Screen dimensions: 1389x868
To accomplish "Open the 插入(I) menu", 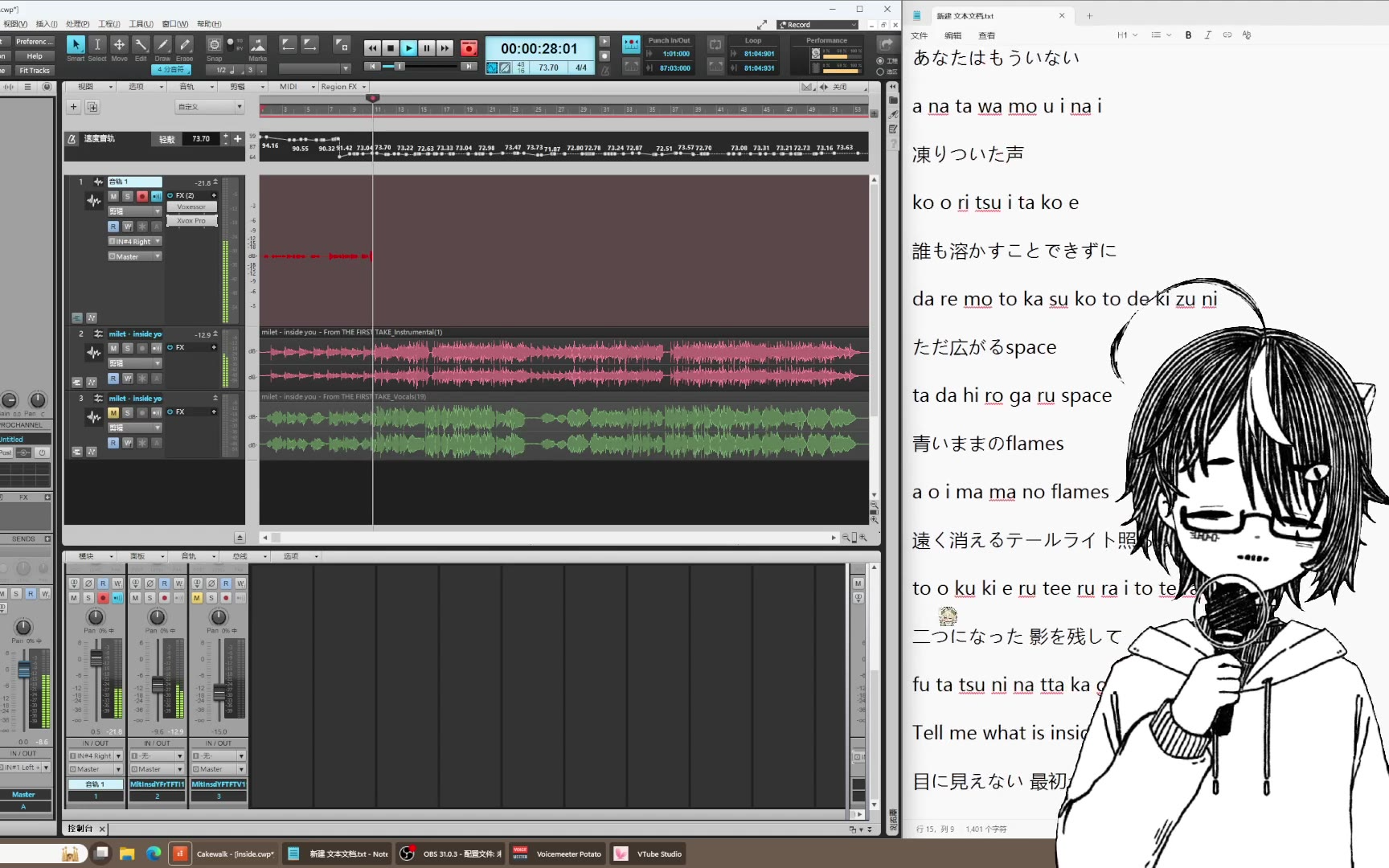I will pyautogui.click(x=47, y=24).
